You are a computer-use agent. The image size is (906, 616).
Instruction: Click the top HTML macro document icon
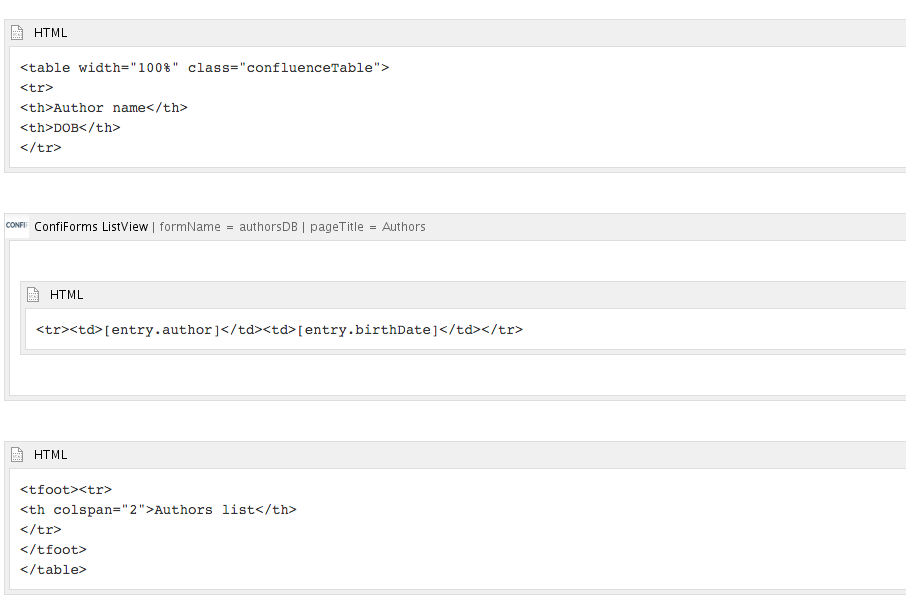coord(17,33)
